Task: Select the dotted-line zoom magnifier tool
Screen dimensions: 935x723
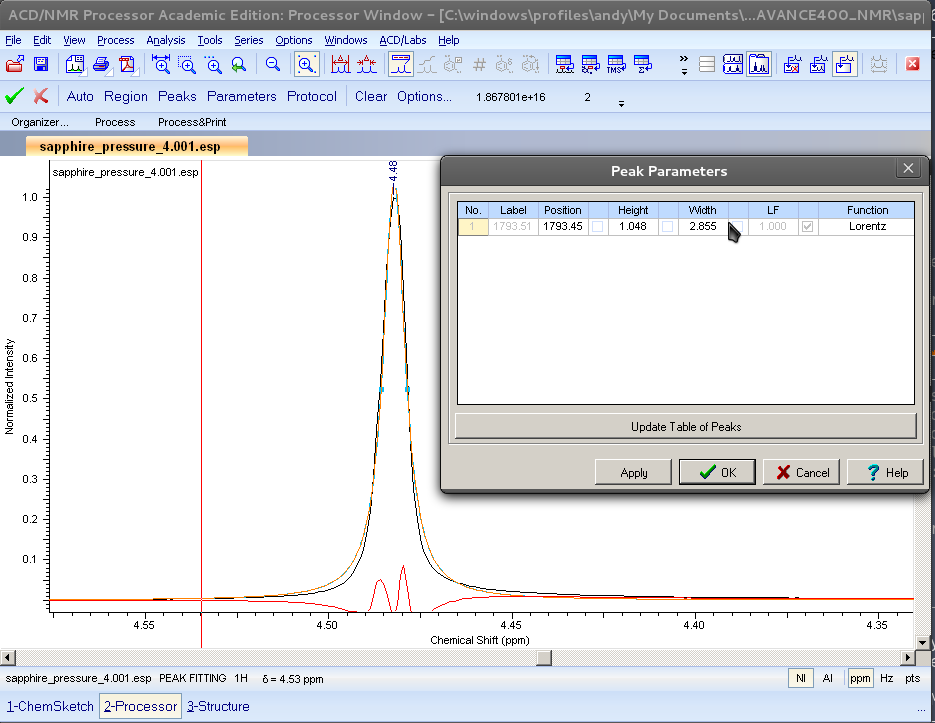Action: tap(213, 64)
